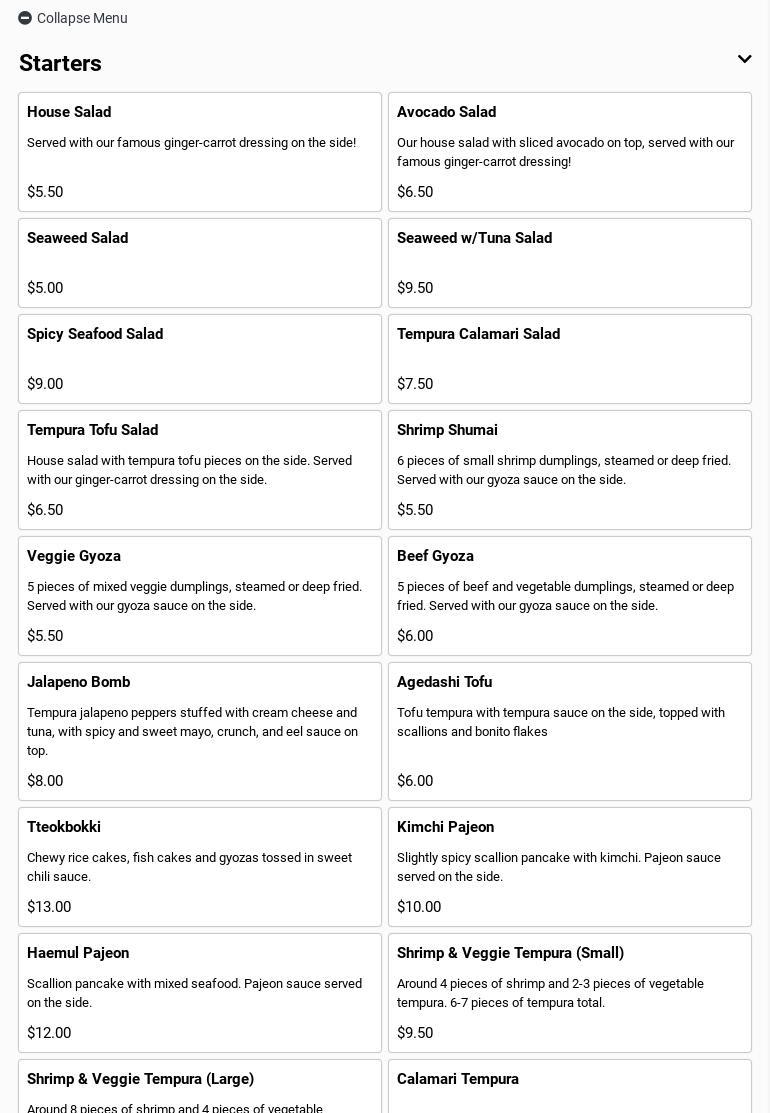Pick the Spicy Seafood Salad item
Screen dimensions: 770x1113
200,359
